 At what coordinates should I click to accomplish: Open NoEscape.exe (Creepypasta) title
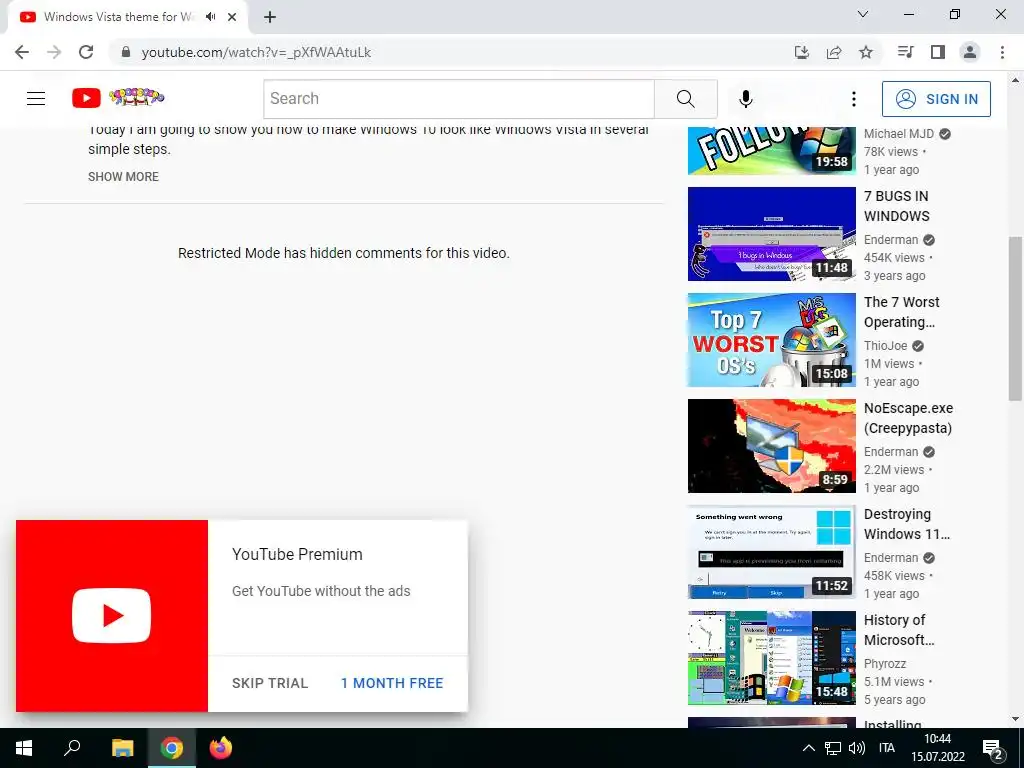[908, 418]
